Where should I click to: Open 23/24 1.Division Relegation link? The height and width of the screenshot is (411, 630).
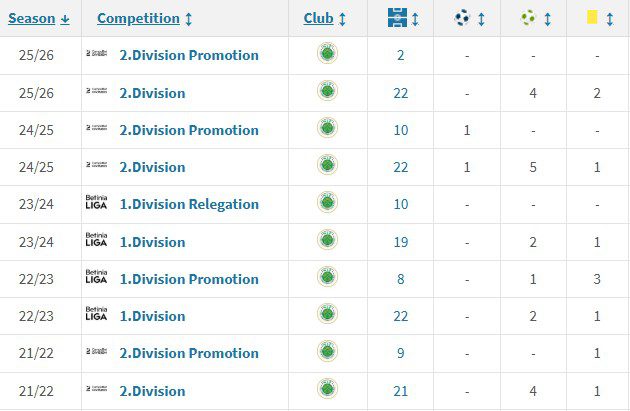point(188,204)
